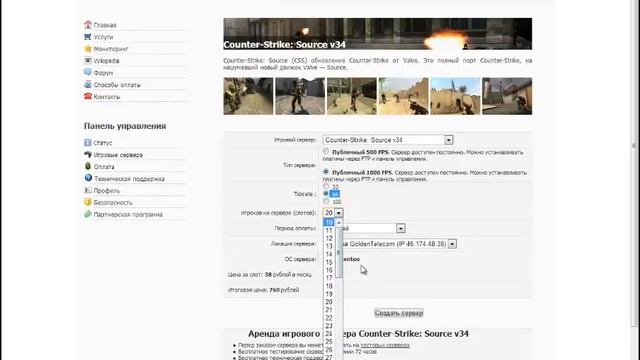Click the slots list scrollbar thumb
The width and height of the screenshot is (640, 360).
339,252
